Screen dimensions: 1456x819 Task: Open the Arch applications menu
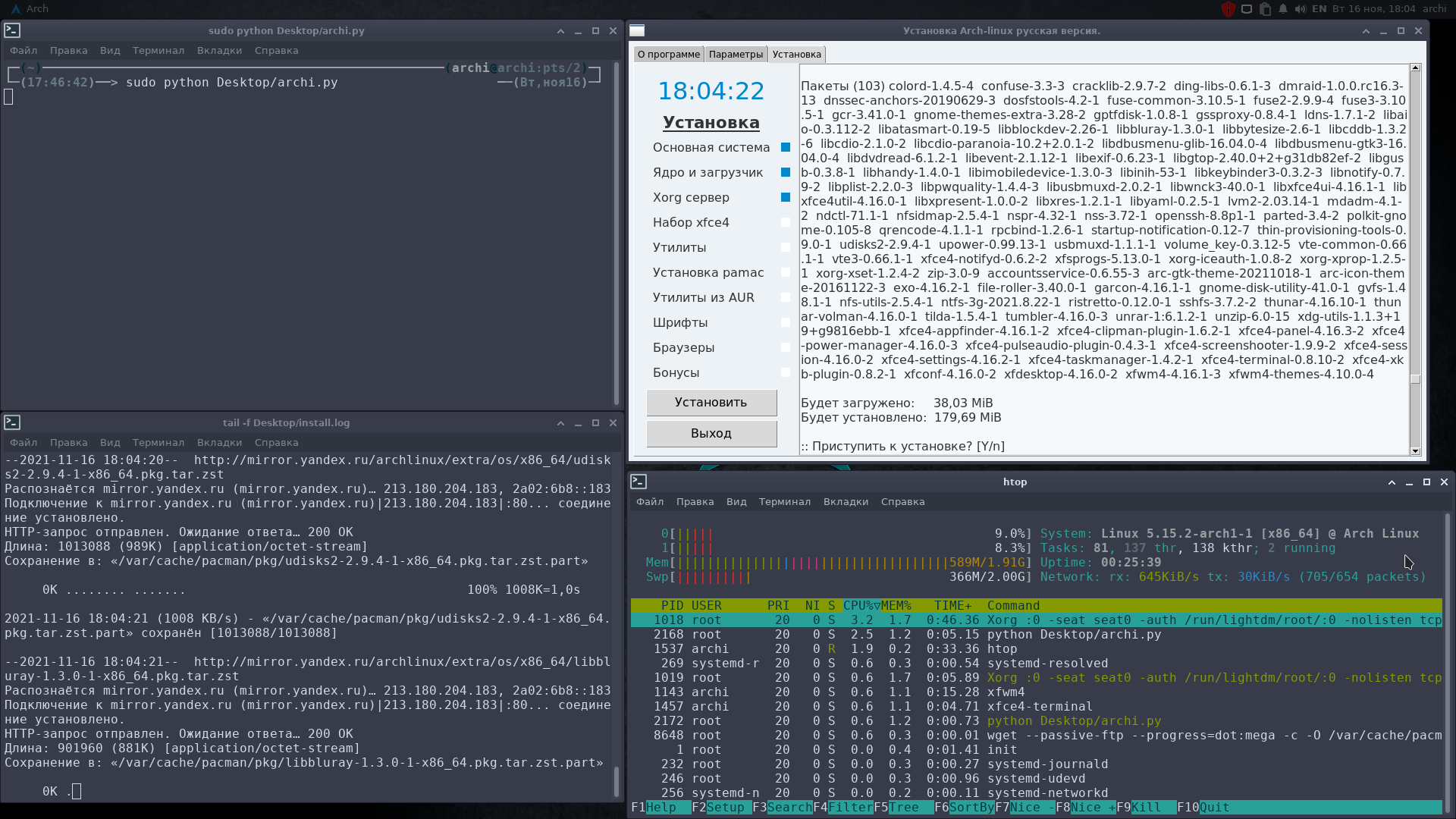click(30, 9)
